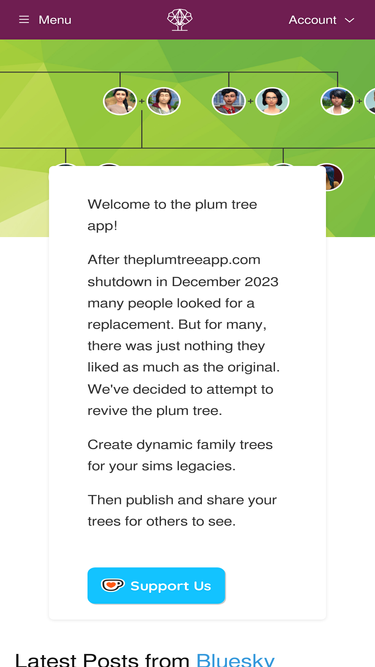
Task: Click the Support Us button
Action: coord(156,586)
